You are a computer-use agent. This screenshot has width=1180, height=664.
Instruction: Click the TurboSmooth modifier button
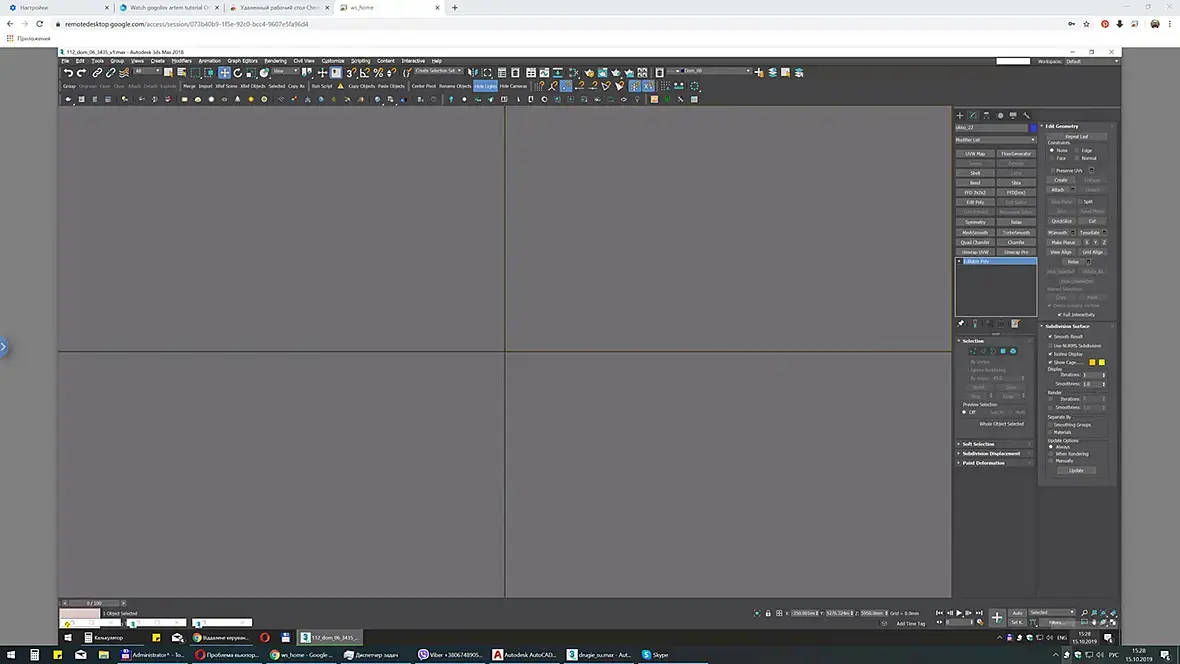tap(1016, 233)
